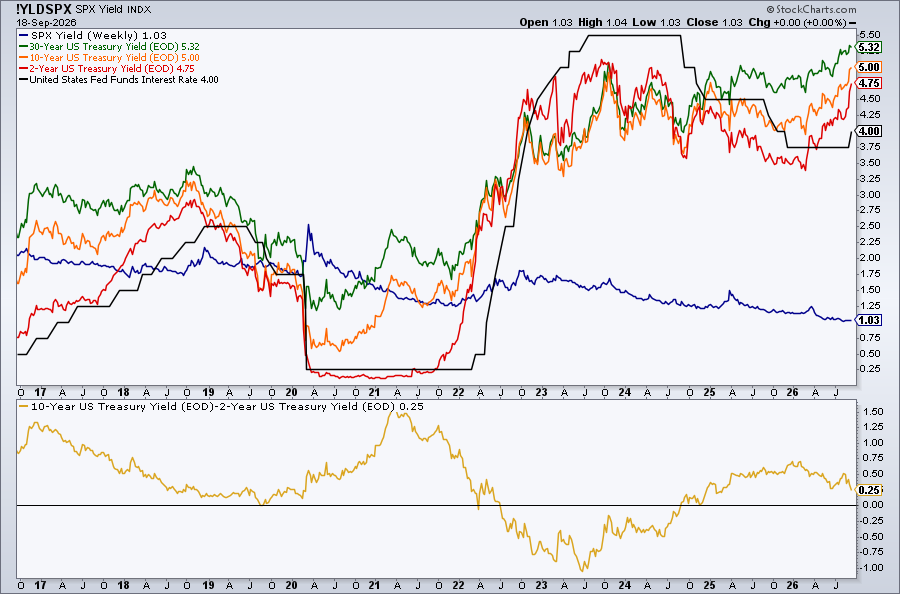Click the 4.00 Fed Funds rate tag
The width and height of the screenshot is (900, 594).
point(868,131)
